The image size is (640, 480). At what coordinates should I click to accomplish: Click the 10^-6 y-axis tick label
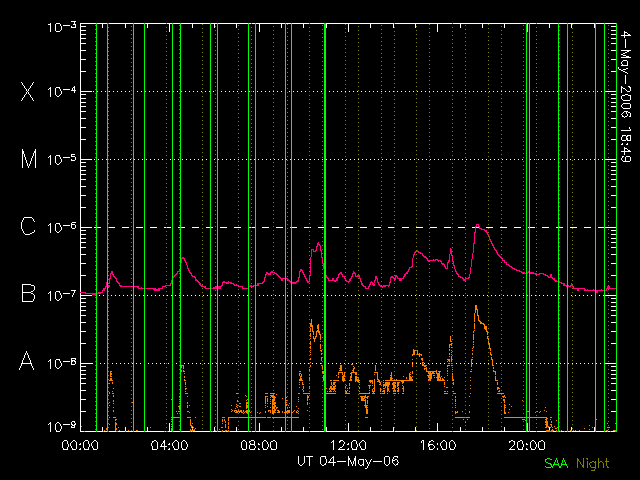coord(62,227)
